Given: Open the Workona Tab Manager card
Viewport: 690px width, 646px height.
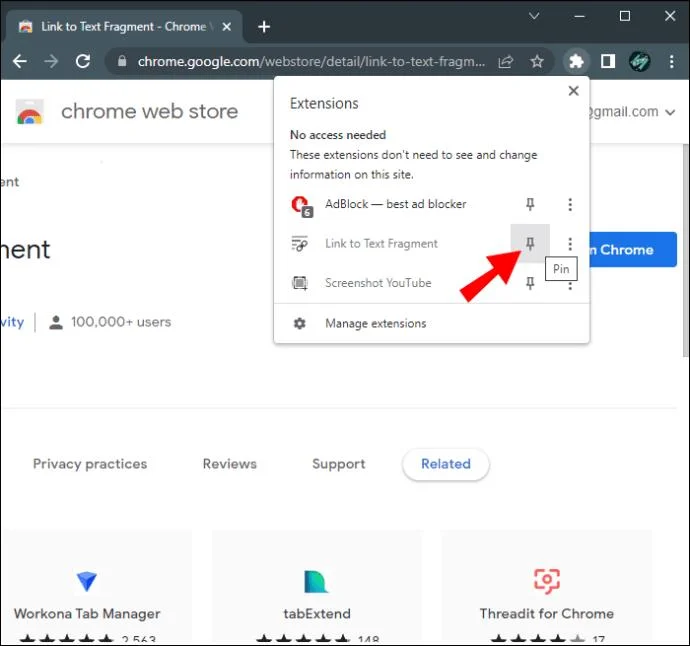Looking at the screenshot, I should point(96,587).
